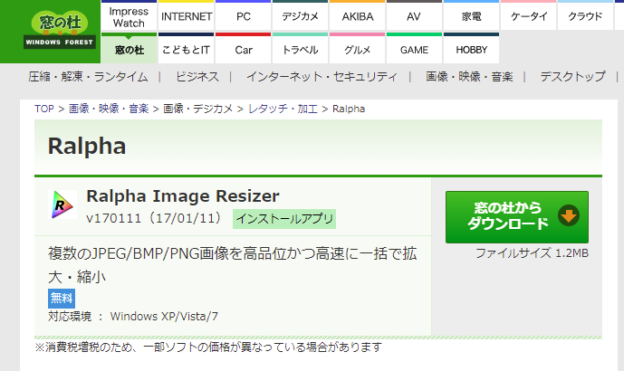The image size is (624, 371).
Task: Go to TOP breadcrumb link
Action: click(x=44, y=109)
